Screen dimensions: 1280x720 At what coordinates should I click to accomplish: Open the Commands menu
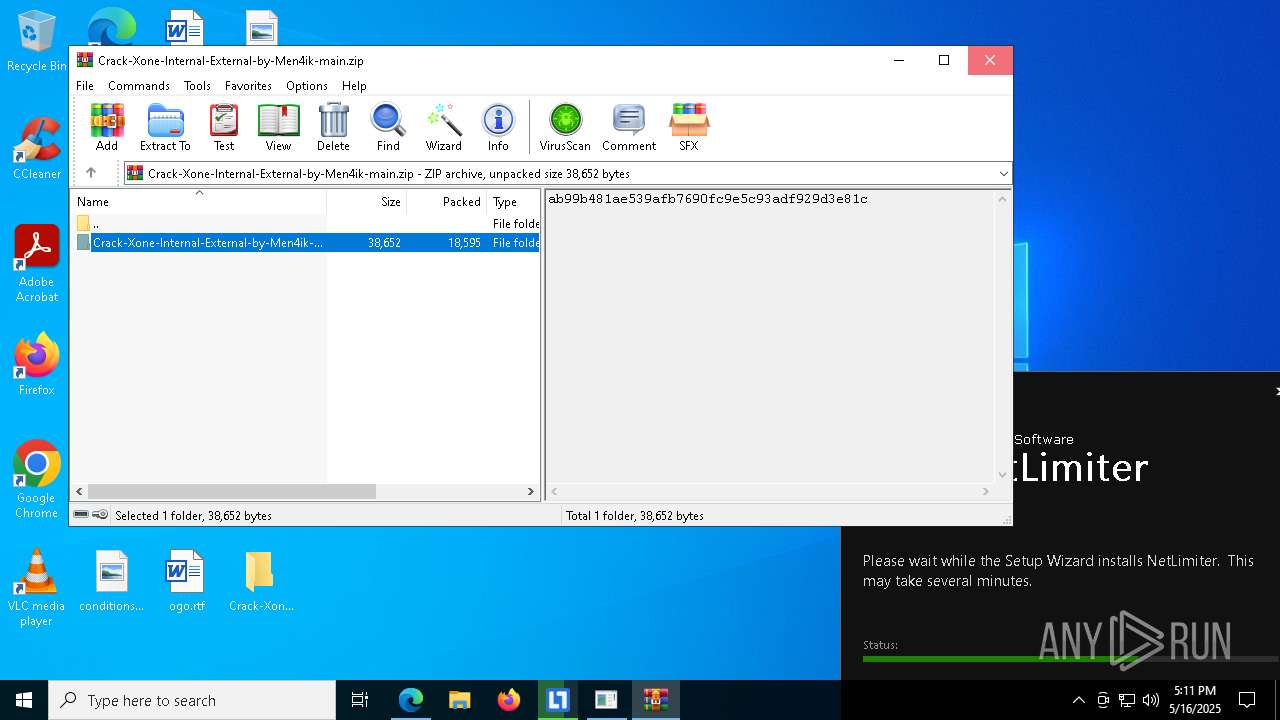[139, 86]
